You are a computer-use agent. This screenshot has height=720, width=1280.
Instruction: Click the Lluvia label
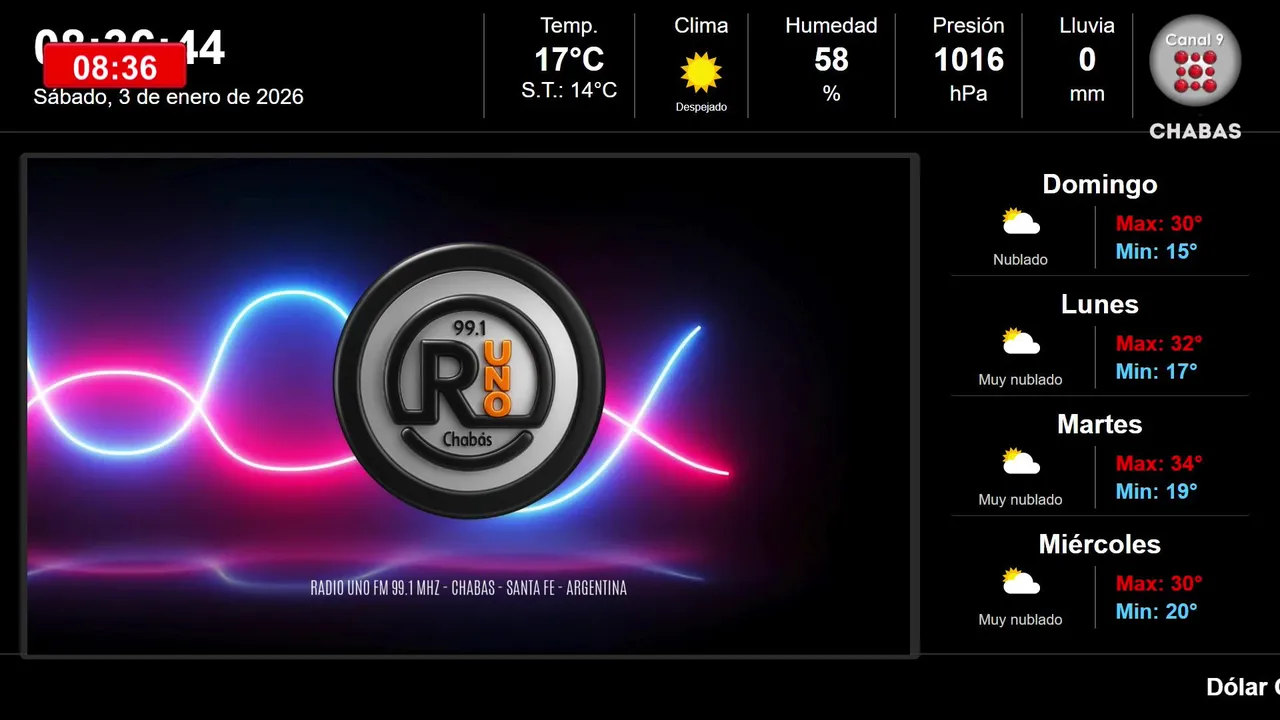pos(1087,26)
